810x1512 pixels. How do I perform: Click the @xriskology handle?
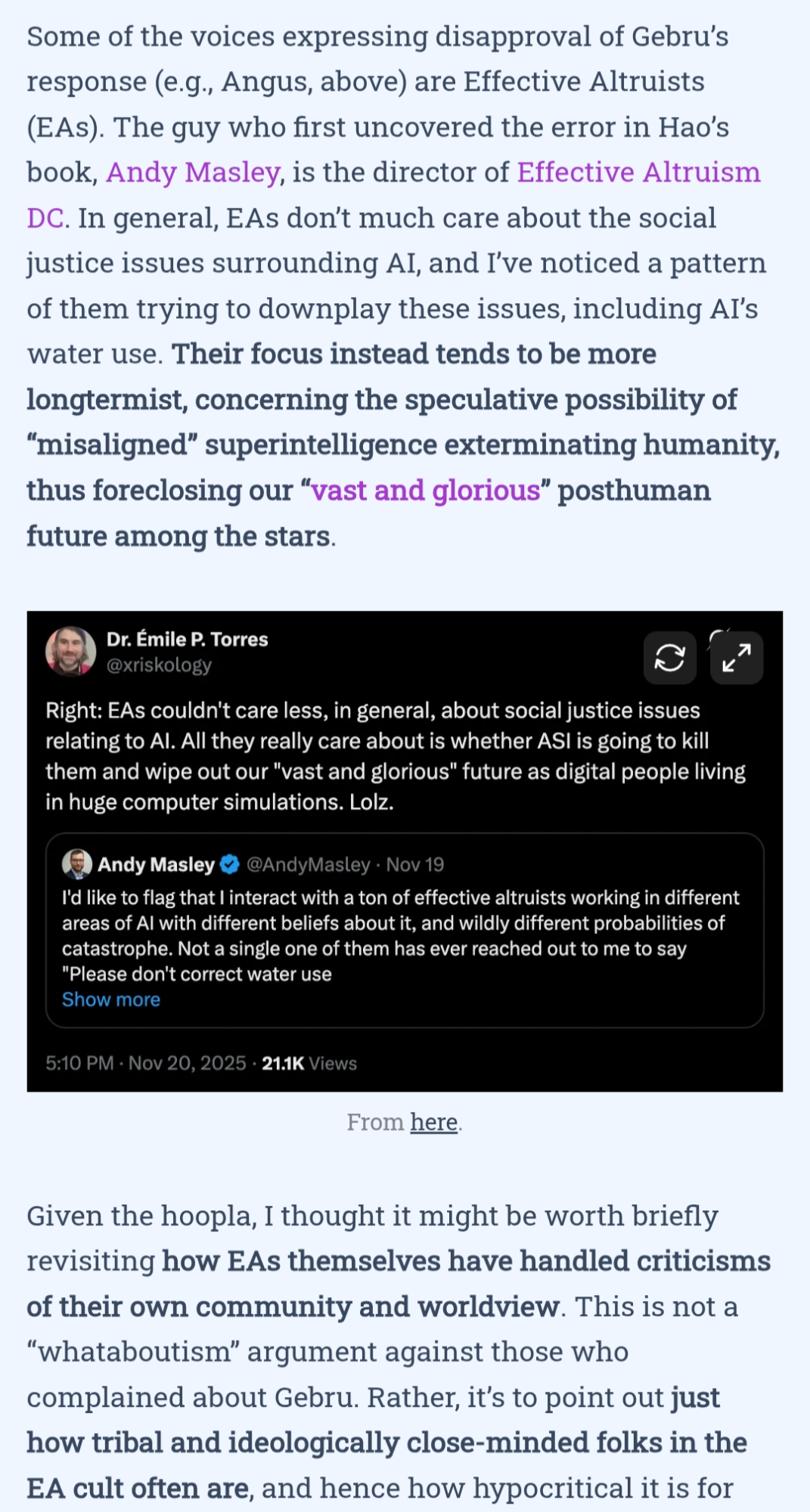coord(159,665)
